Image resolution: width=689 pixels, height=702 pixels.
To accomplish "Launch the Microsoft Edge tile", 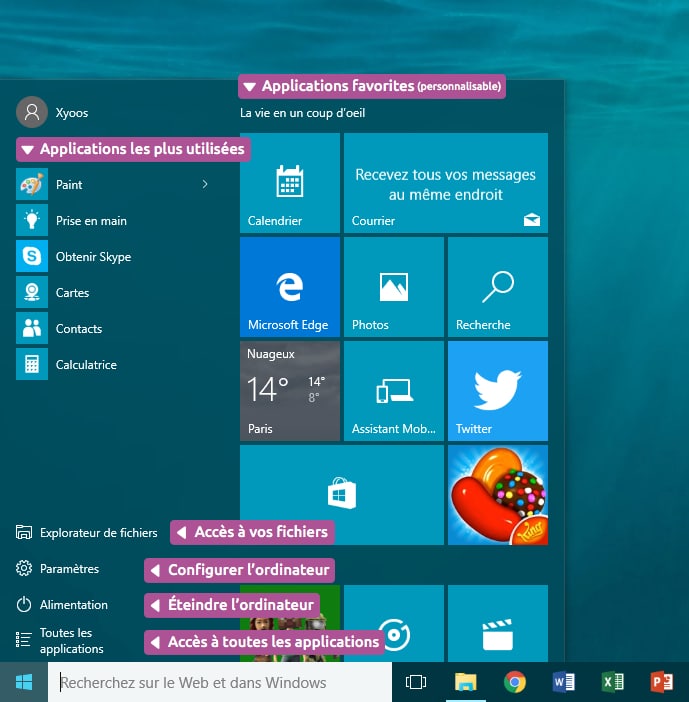I will click(290, 287).
